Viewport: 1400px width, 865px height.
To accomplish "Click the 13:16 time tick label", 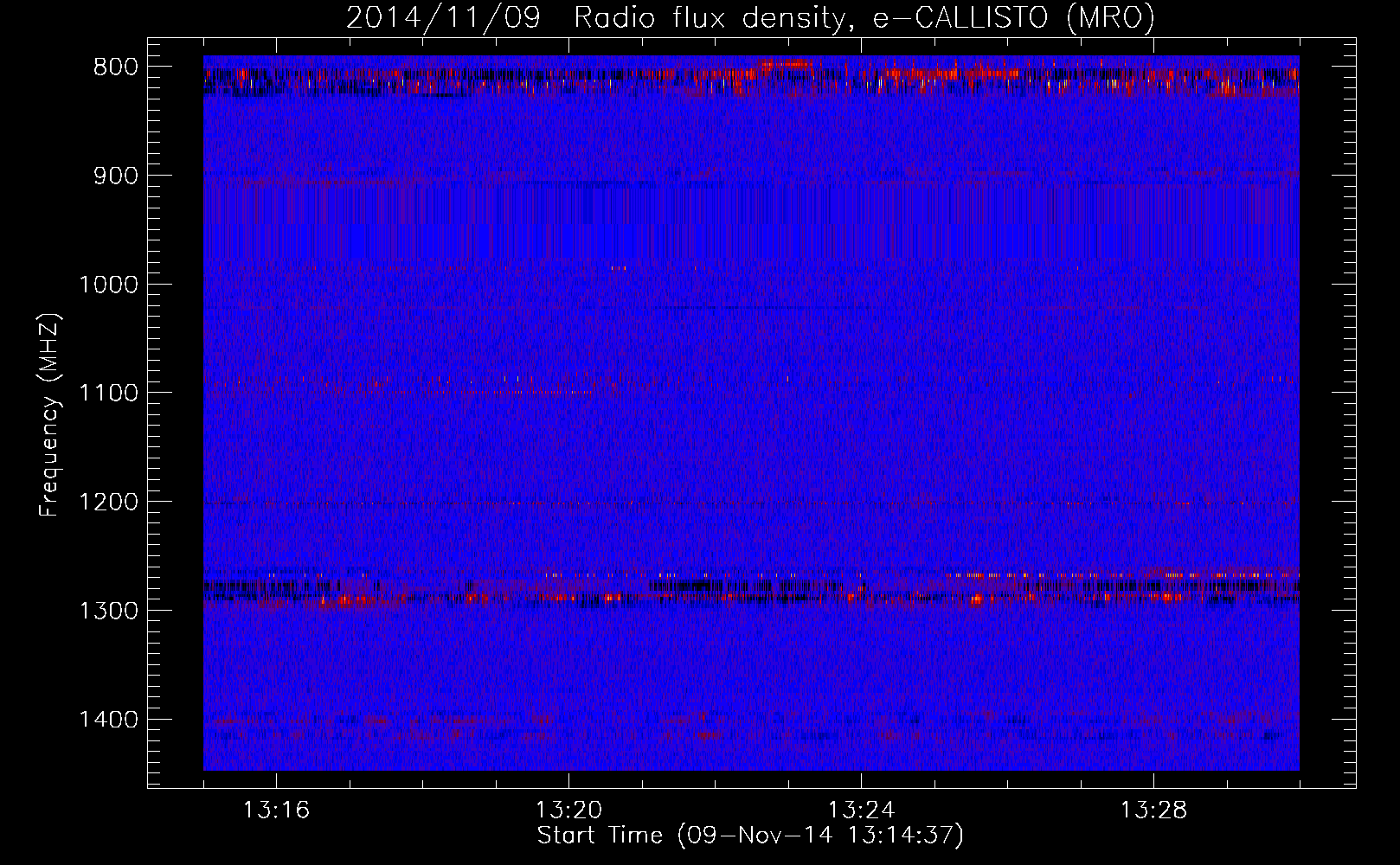I will pyautogui.click(x=276, y=811).
